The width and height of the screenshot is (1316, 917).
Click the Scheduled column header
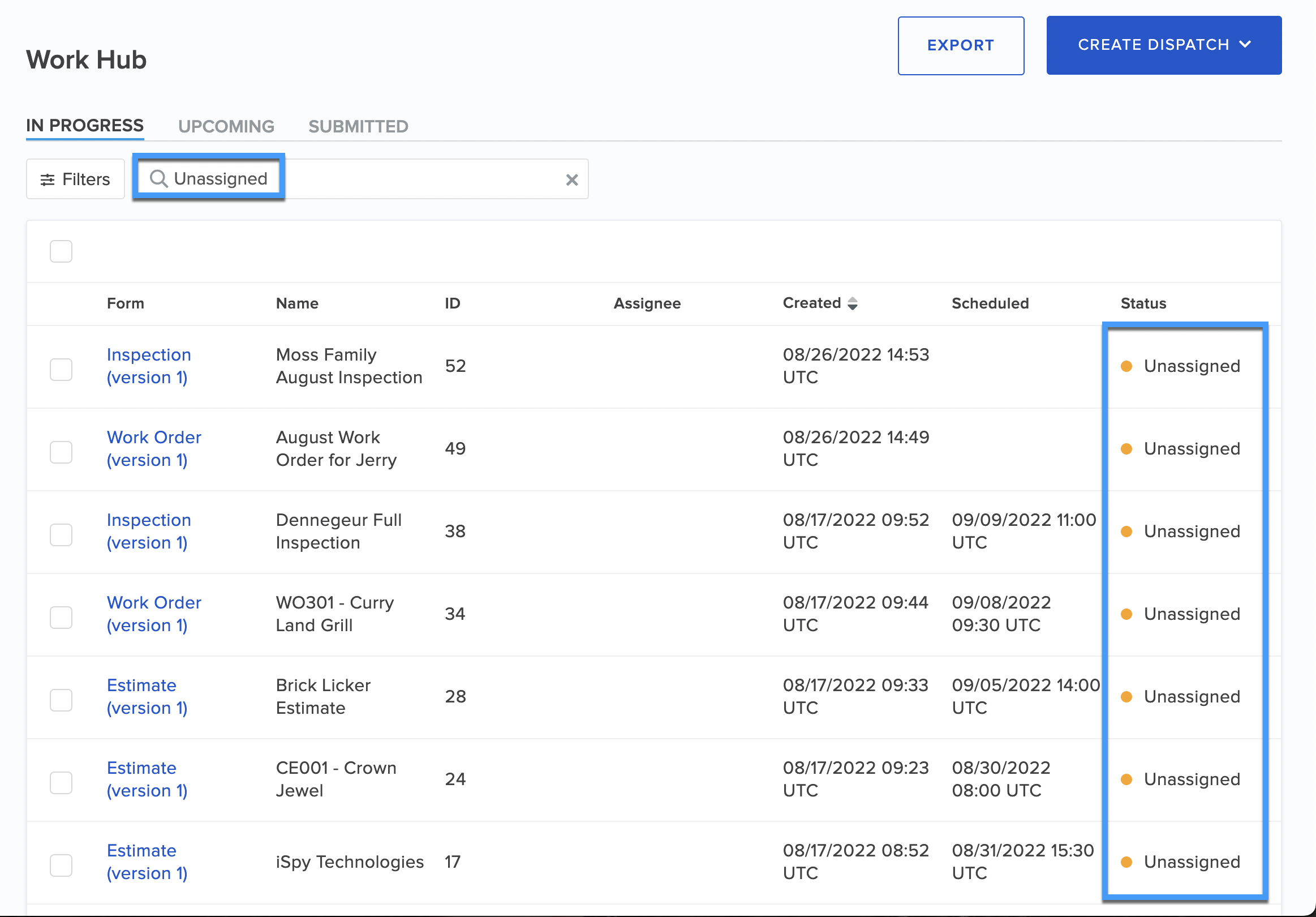coord(990,303)
